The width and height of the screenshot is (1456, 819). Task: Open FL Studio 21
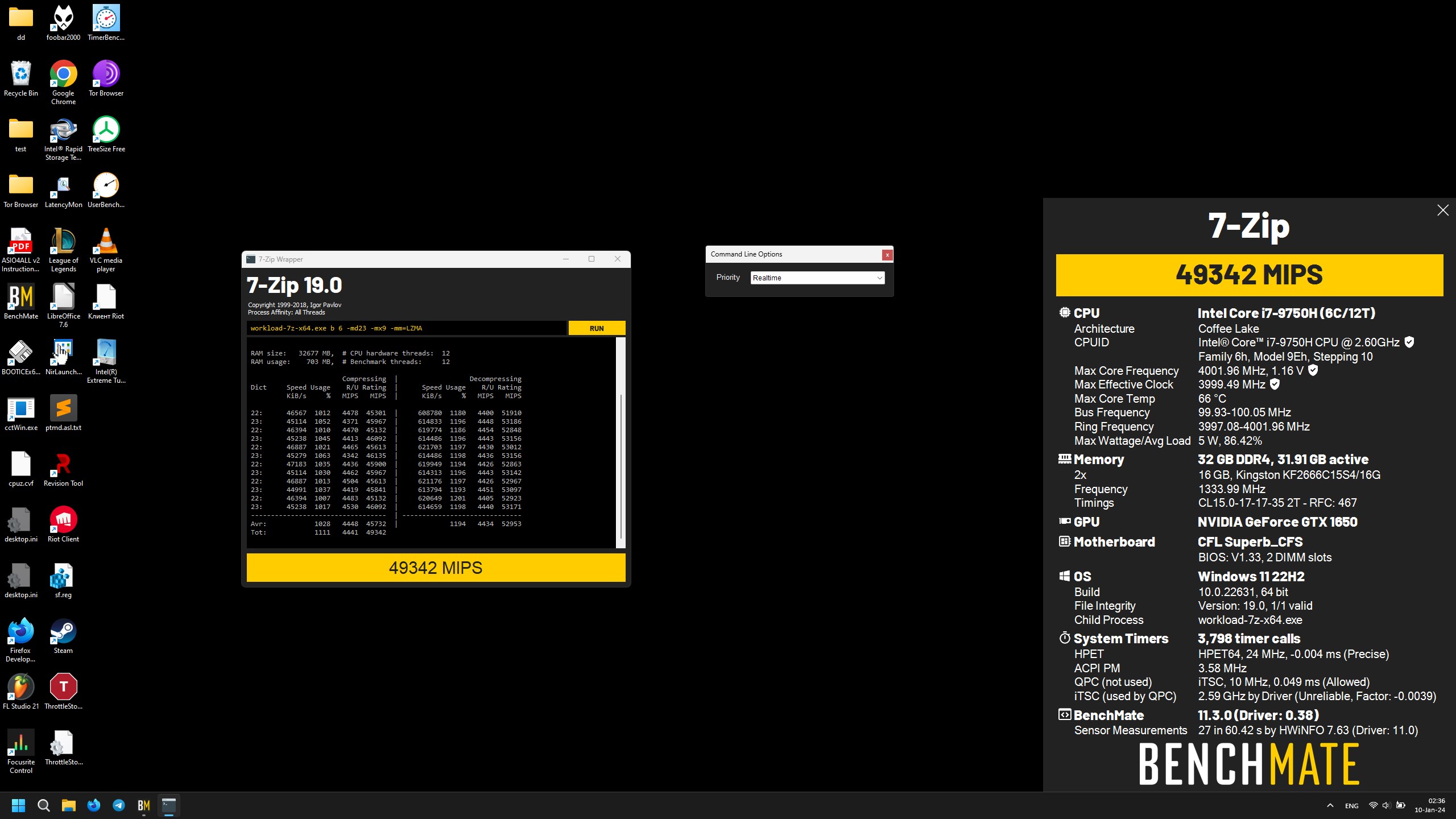click(21, 692)
